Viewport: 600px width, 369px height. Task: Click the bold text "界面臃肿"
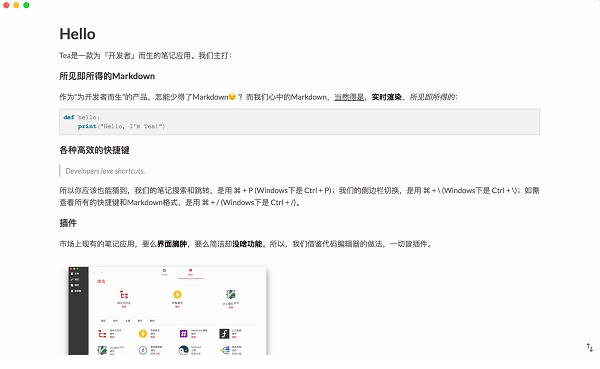coord(172,244)
